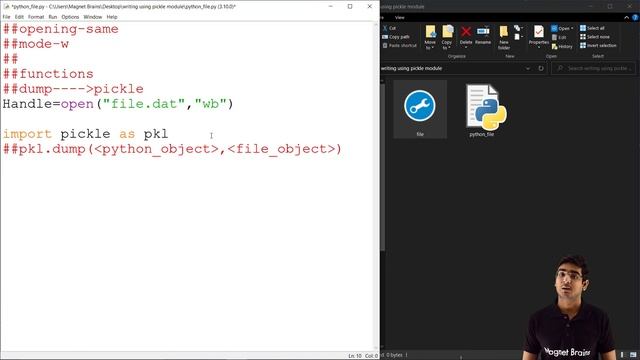Open the Move to dropdown
The height and width of the screenshot is (360, 640).
click(x=430, y=37)
